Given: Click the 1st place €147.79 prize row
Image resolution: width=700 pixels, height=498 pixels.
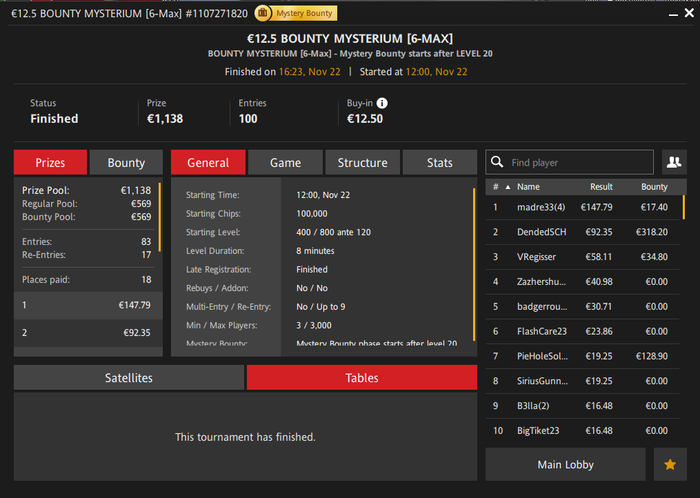Looking at the screenshot, I should click(x=88, y=305).
